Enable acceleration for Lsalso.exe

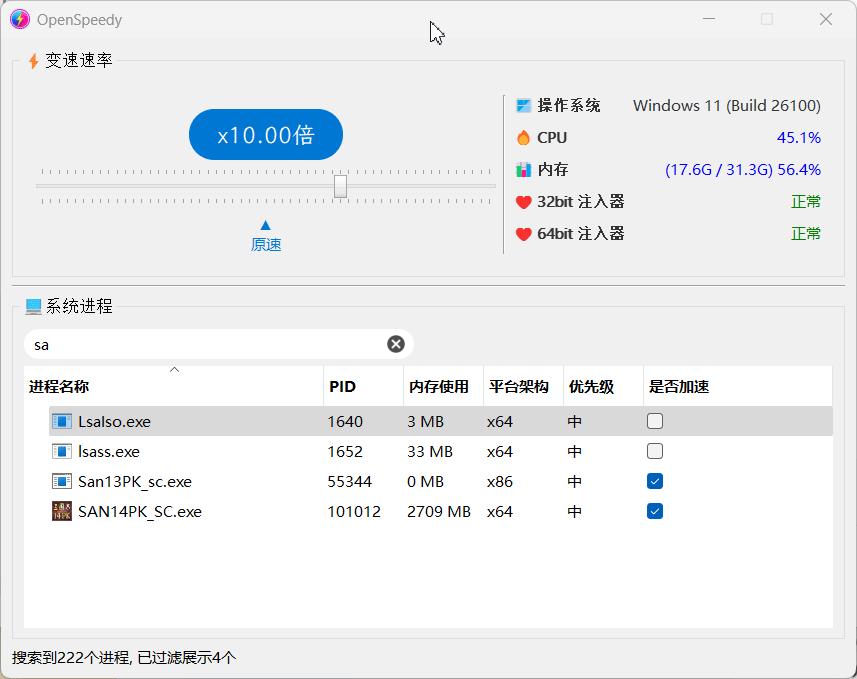pyautogui.click(x=655, y=421)
